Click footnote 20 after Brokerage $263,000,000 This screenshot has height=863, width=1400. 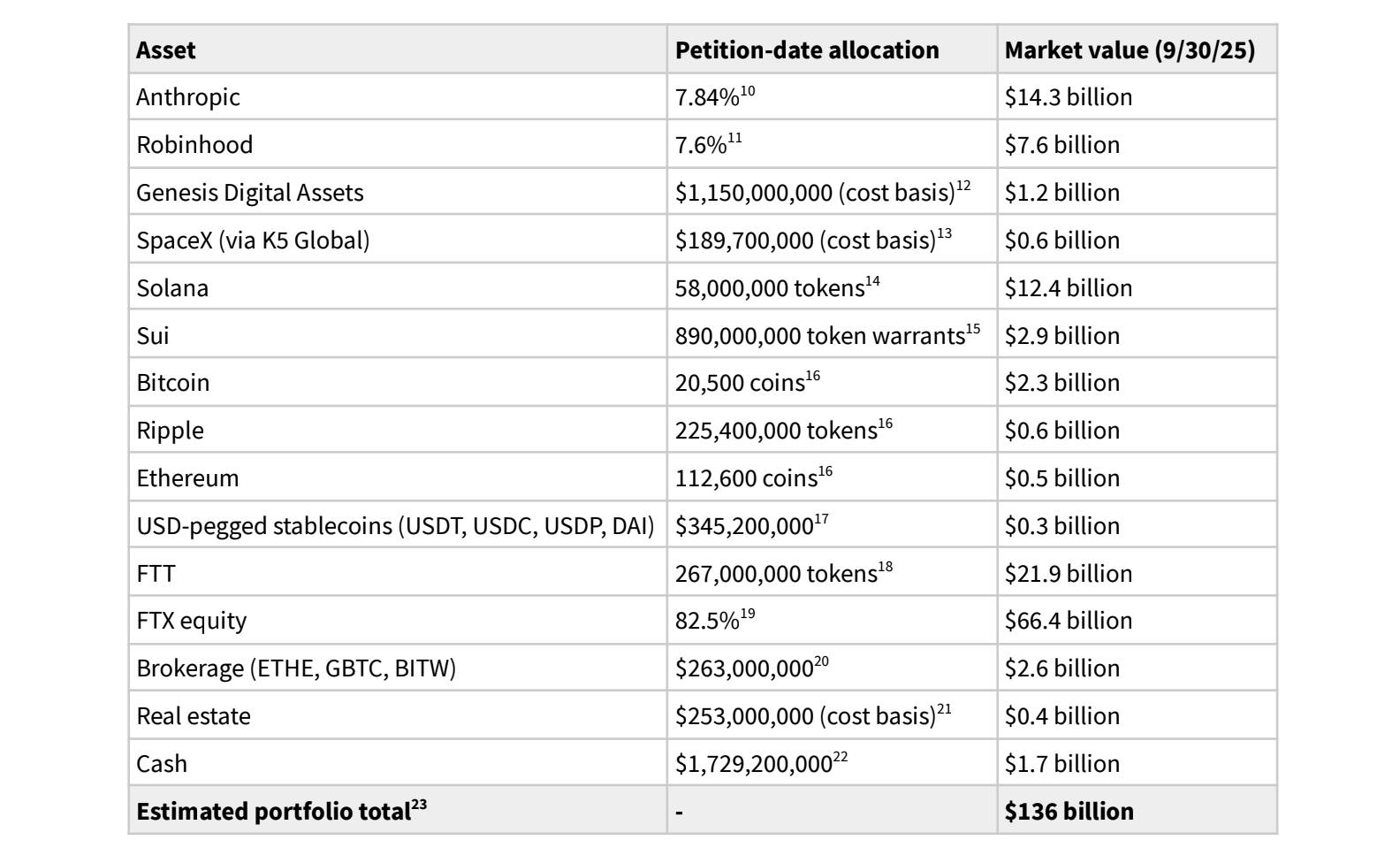pyautogui.click(x=821, y=662)
